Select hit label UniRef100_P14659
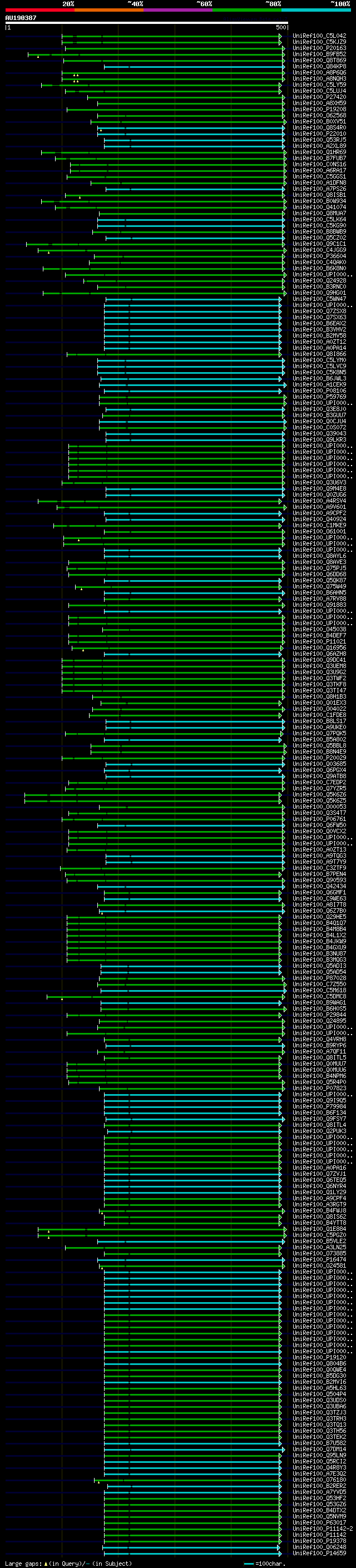Viewport: 356px width, 1568px height. (319, 1554)
